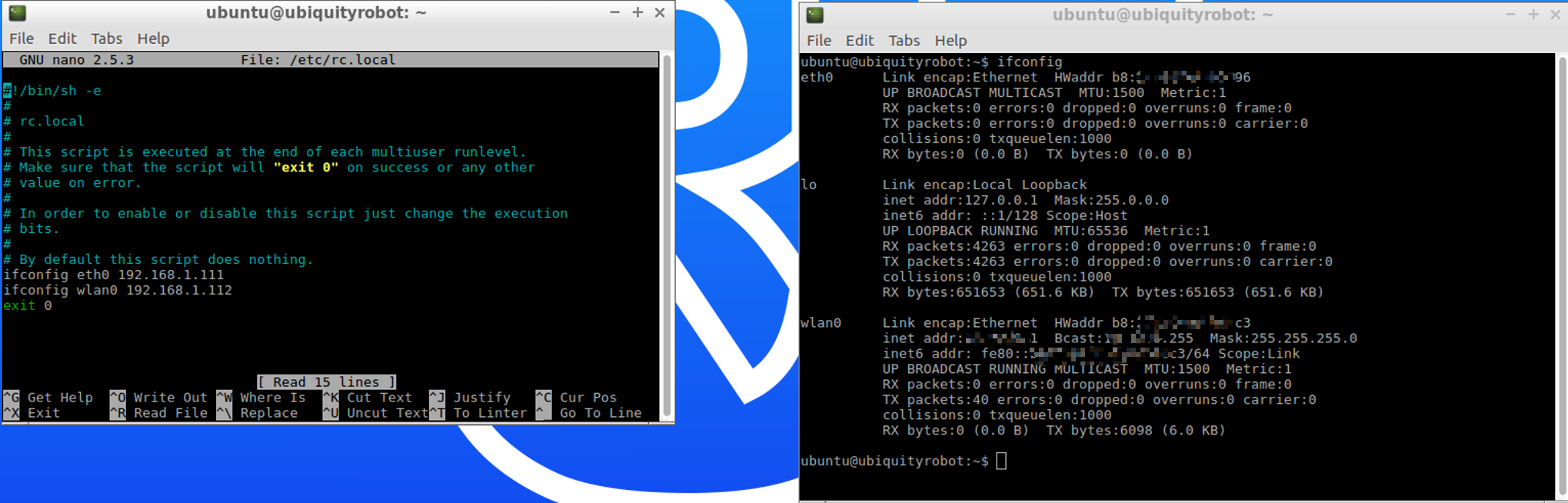
Task: Click '^G Get Help' shortcut in nano
Action: click(x=48, y=398)
